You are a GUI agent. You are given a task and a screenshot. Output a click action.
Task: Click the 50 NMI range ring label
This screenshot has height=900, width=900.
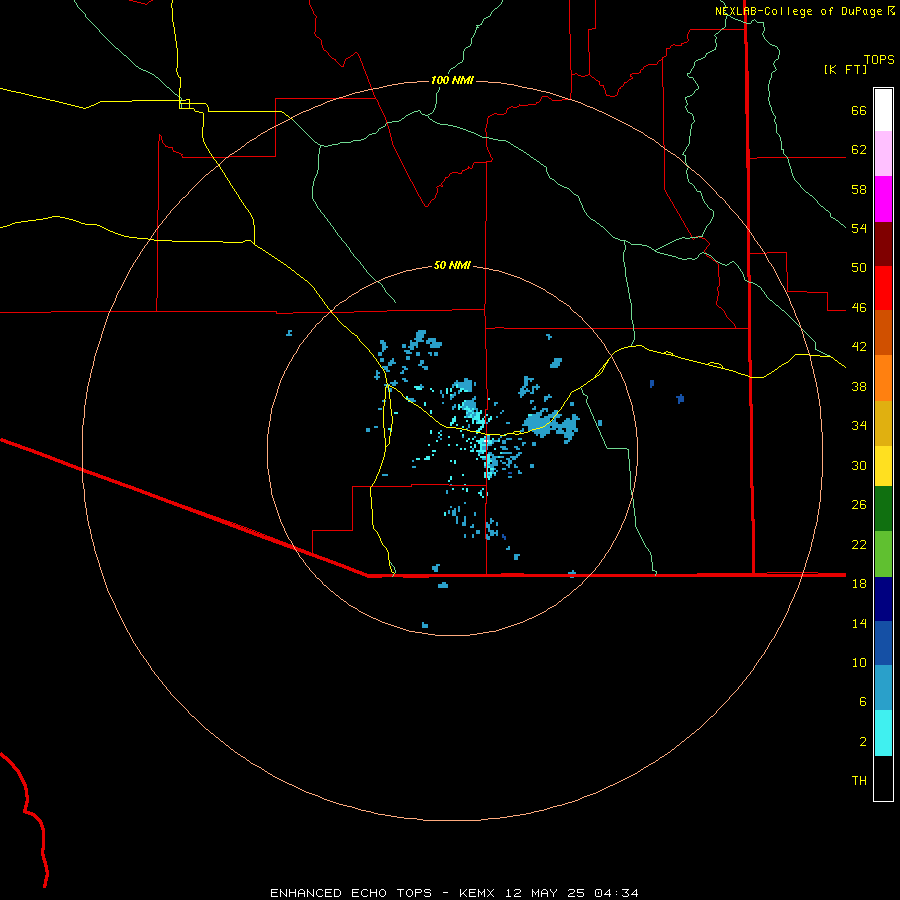coord(452,265)
